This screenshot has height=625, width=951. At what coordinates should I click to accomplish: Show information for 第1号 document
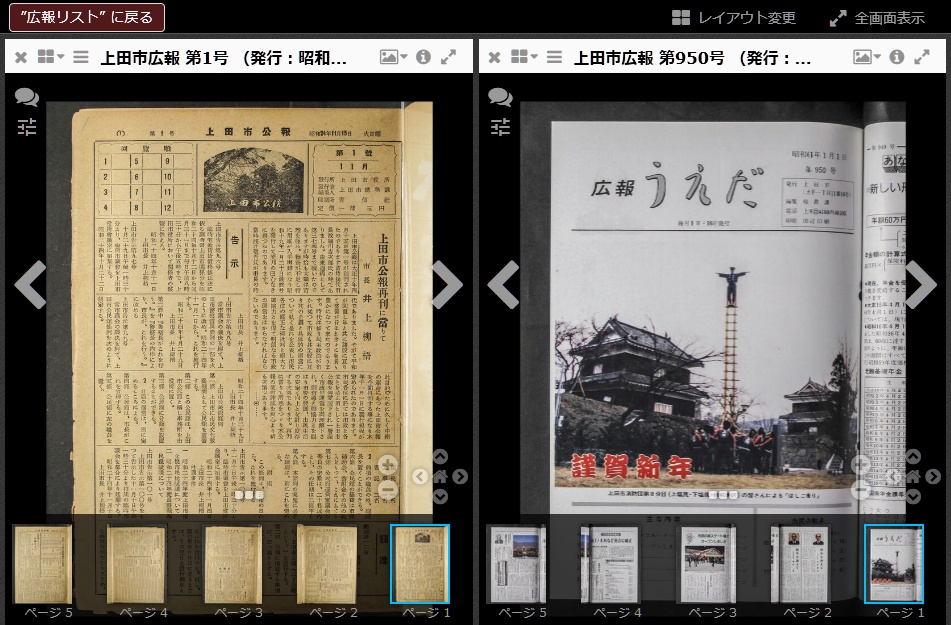tap(423, 57)
